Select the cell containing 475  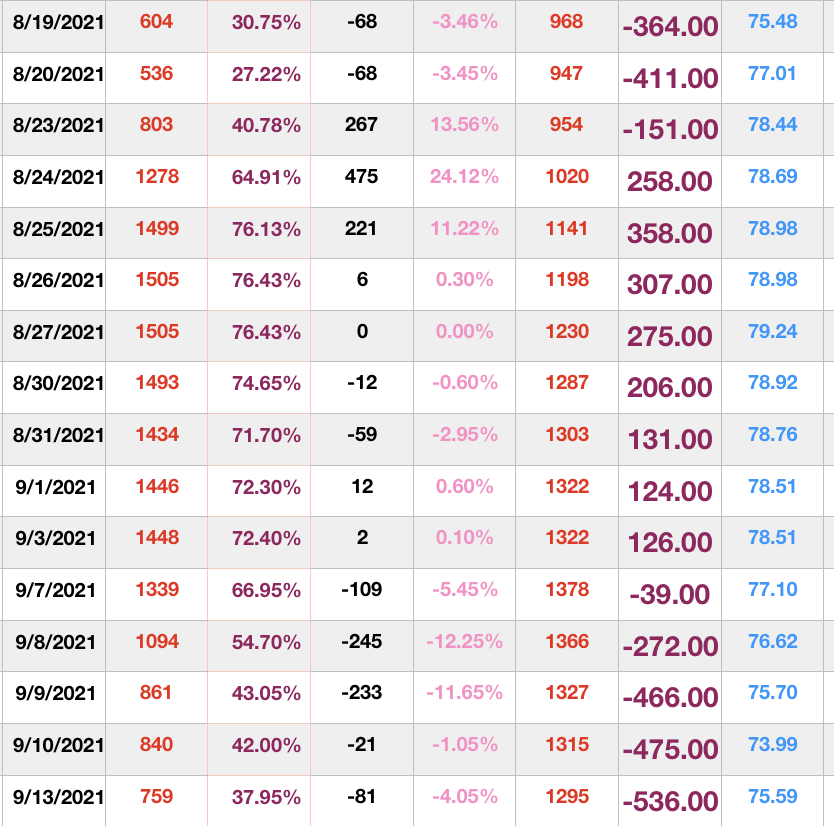pyautogui.click(x=361, y=177)
